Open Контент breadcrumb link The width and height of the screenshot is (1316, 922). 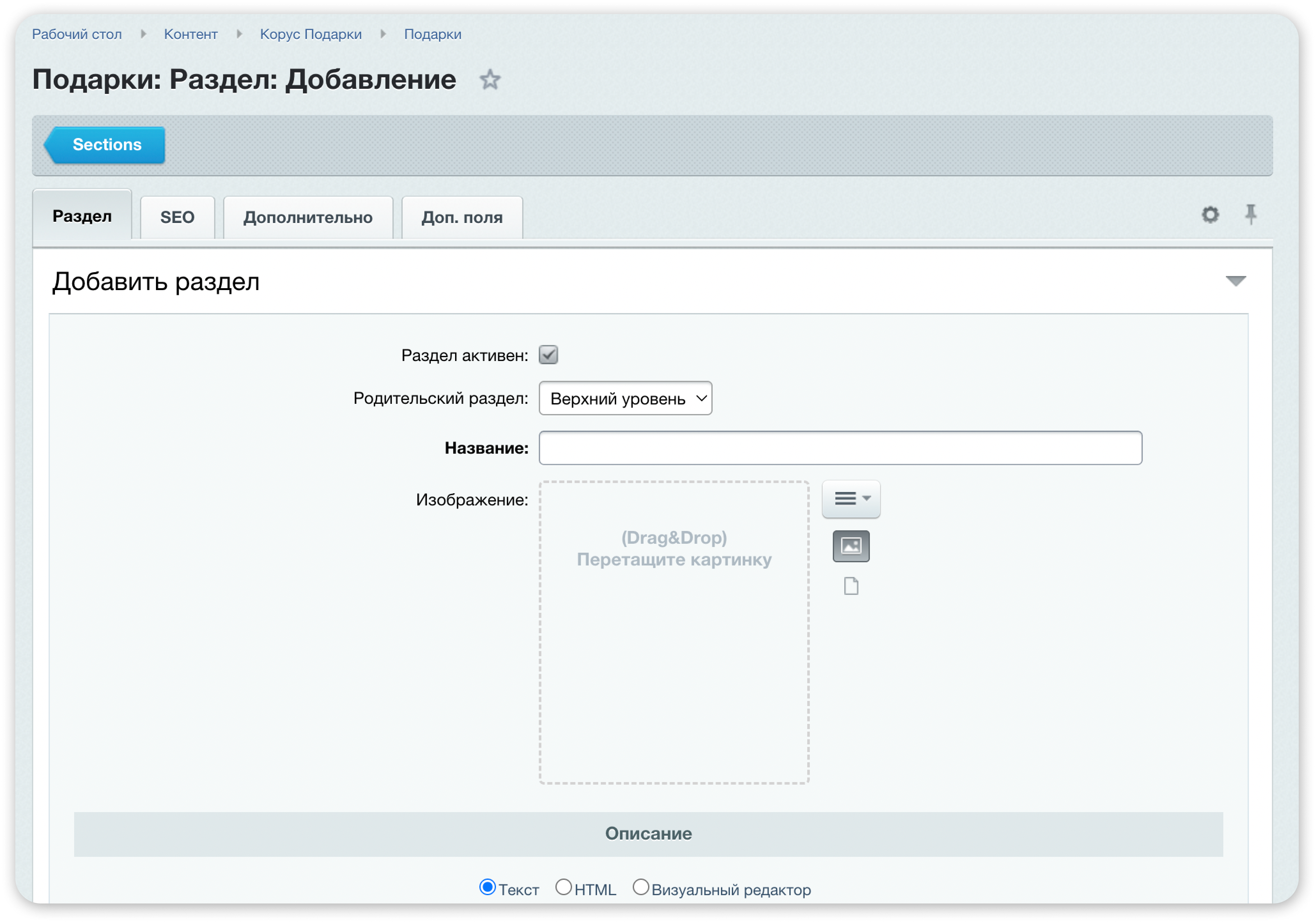(x=191, y=35)
